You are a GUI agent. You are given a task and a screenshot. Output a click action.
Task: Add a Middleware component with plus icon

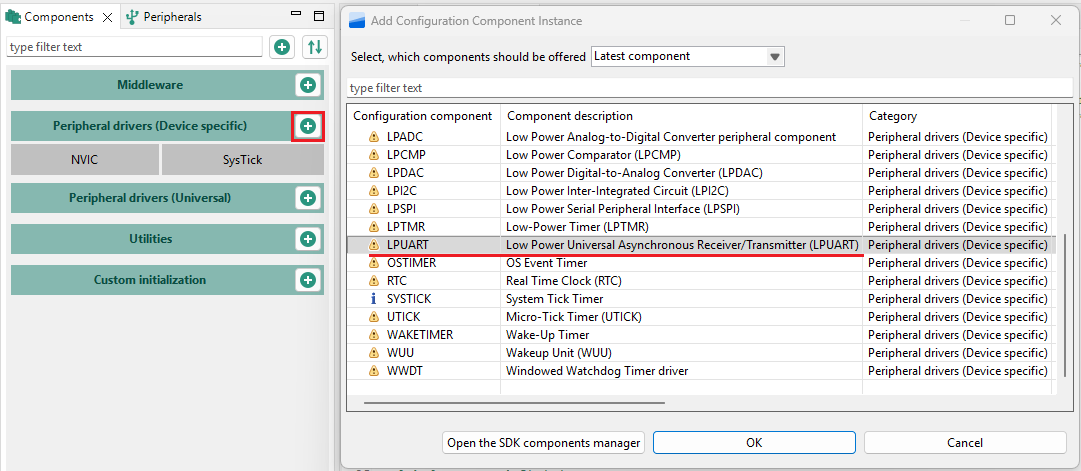coord(308,86)
